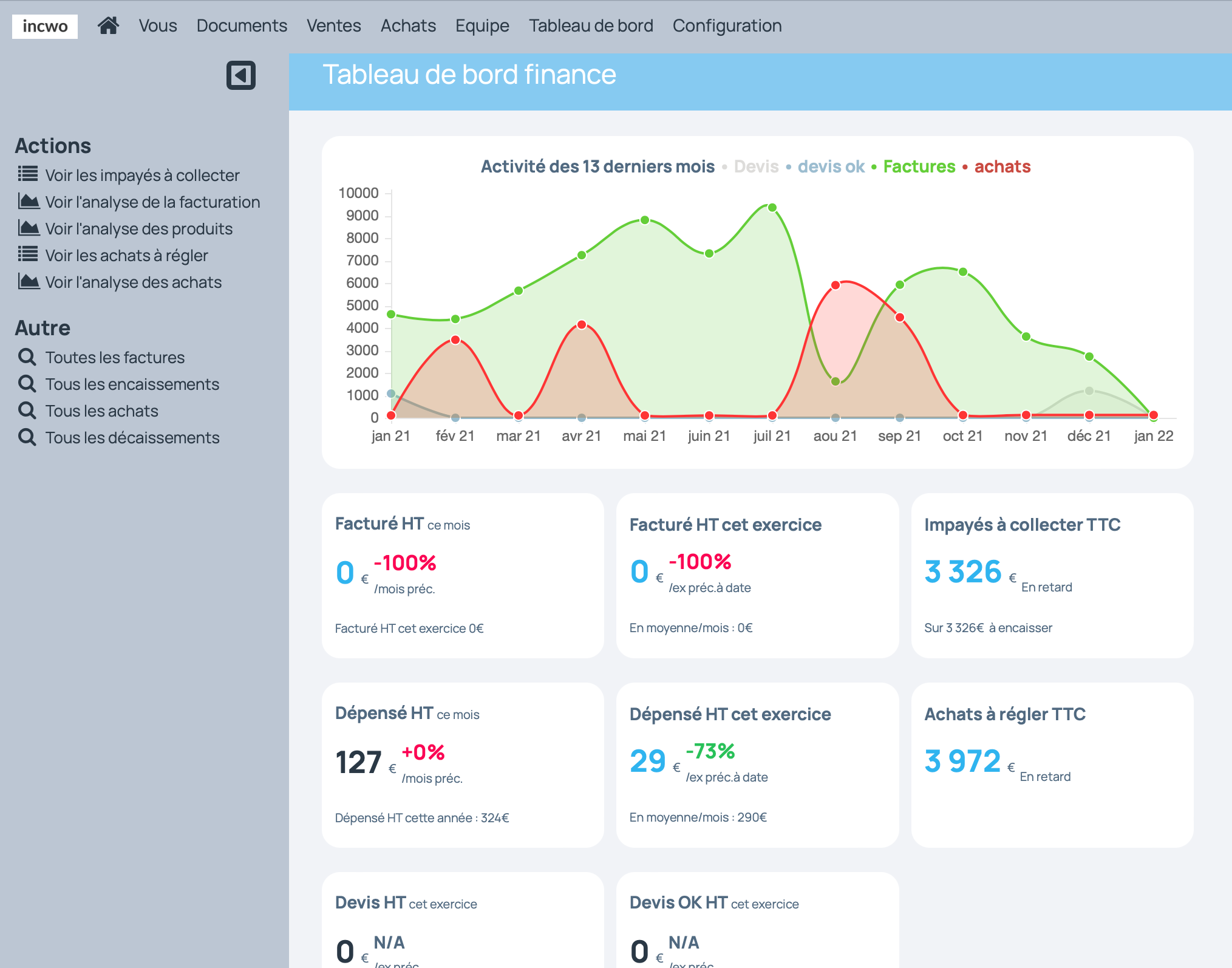Viewport: 1232px width, 968px height.
Task: Open the Tableau de bord menu
Action: tap(591, 25)
